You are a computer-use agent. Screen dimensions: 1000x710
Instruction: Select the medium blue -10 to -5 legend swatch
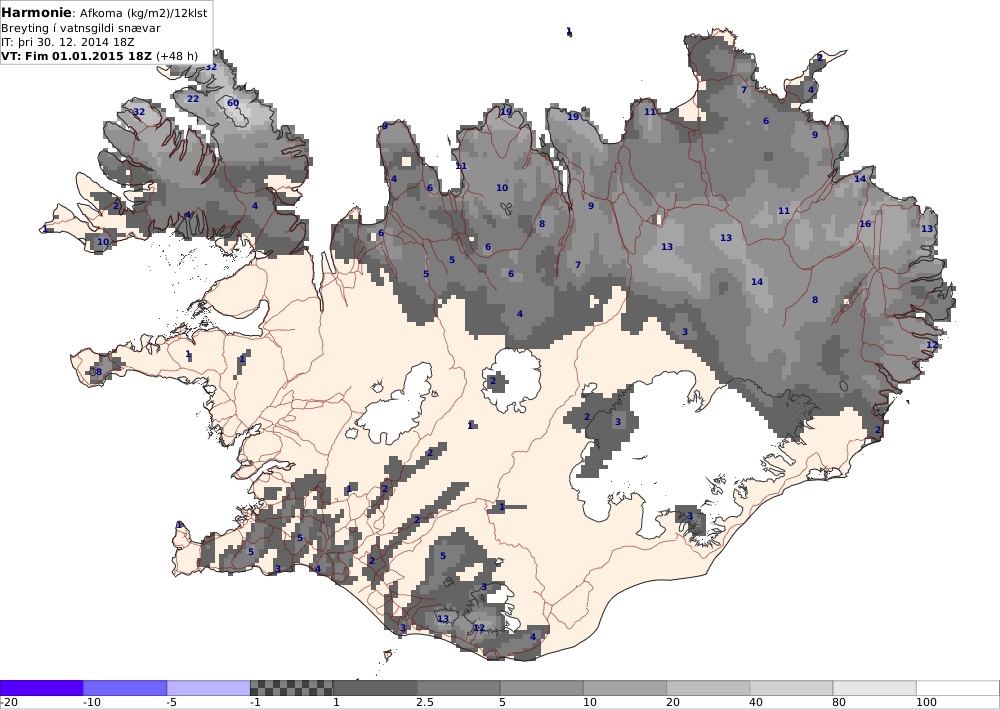pyautogui.click(x=125, y=688)
